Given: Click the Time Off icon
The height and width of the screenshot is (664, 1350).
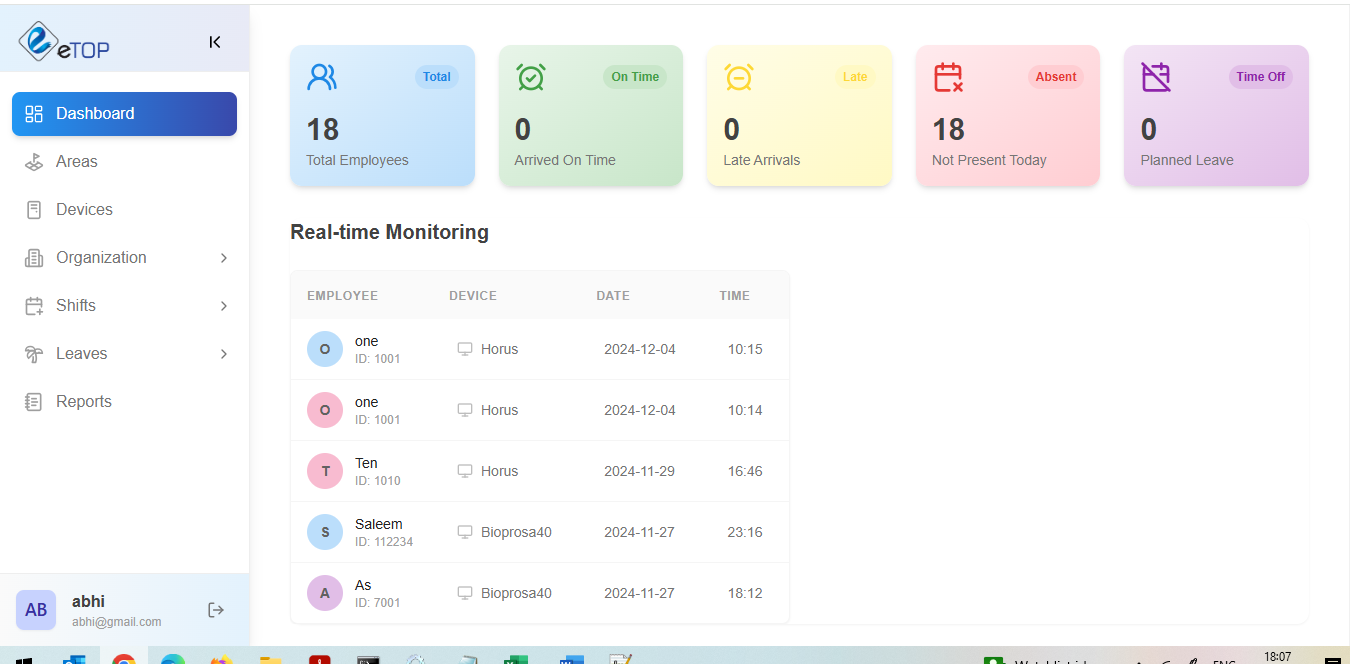Looking at the screenshot, I should [x=1156, y=76].
